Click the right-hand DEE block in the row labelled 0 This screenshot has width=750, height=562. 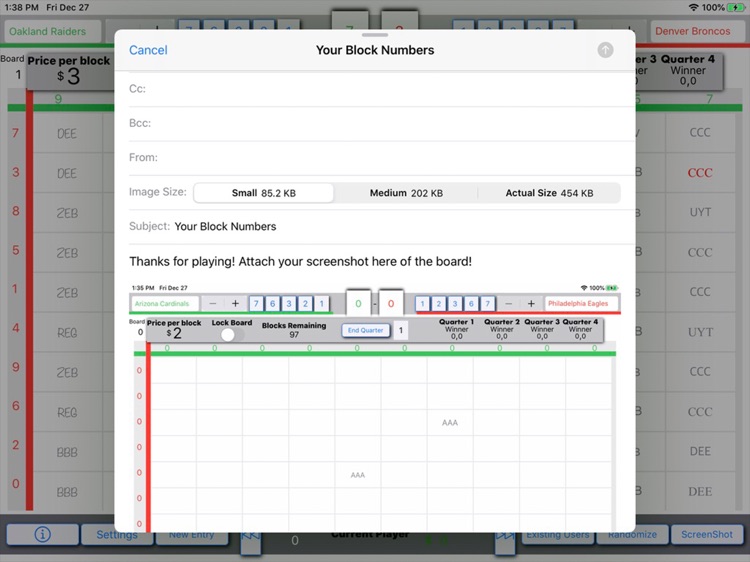coord(700,491)
